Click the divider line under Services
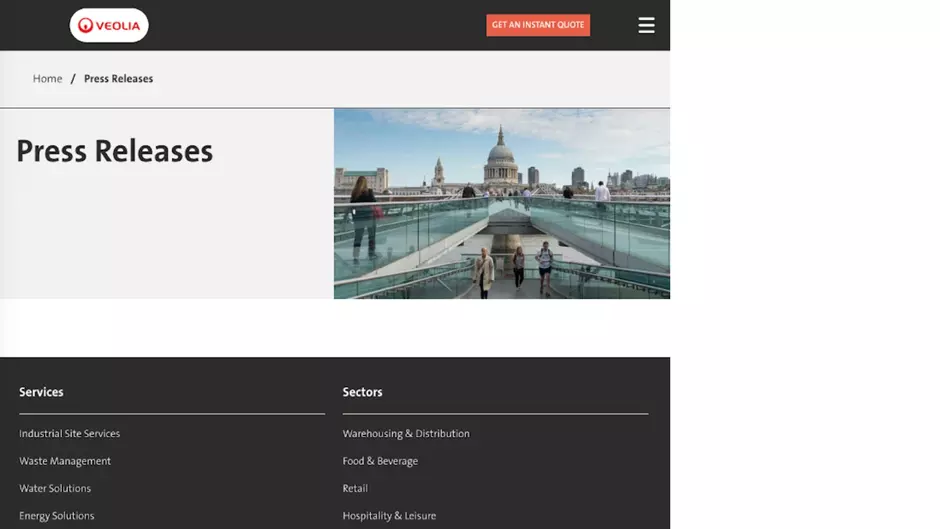The image size is (940, 529). pyautogui.click(x=172, y=413)
